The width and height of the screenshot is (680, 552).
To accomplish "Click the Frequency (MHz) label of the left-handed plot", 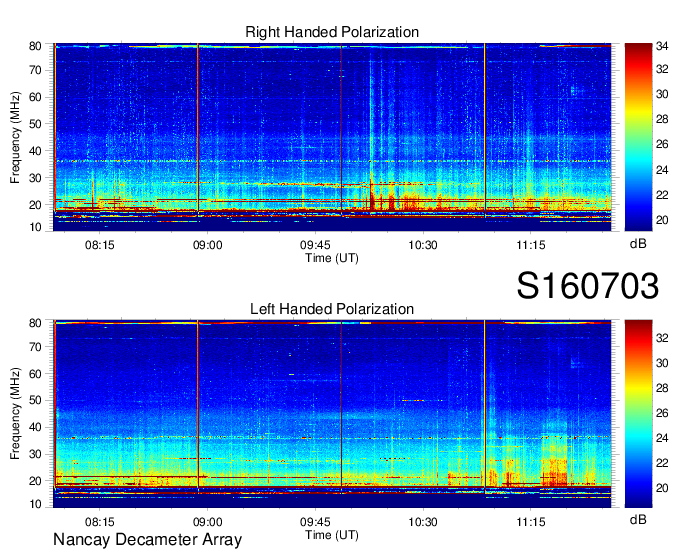I will [x=15, y=414].
